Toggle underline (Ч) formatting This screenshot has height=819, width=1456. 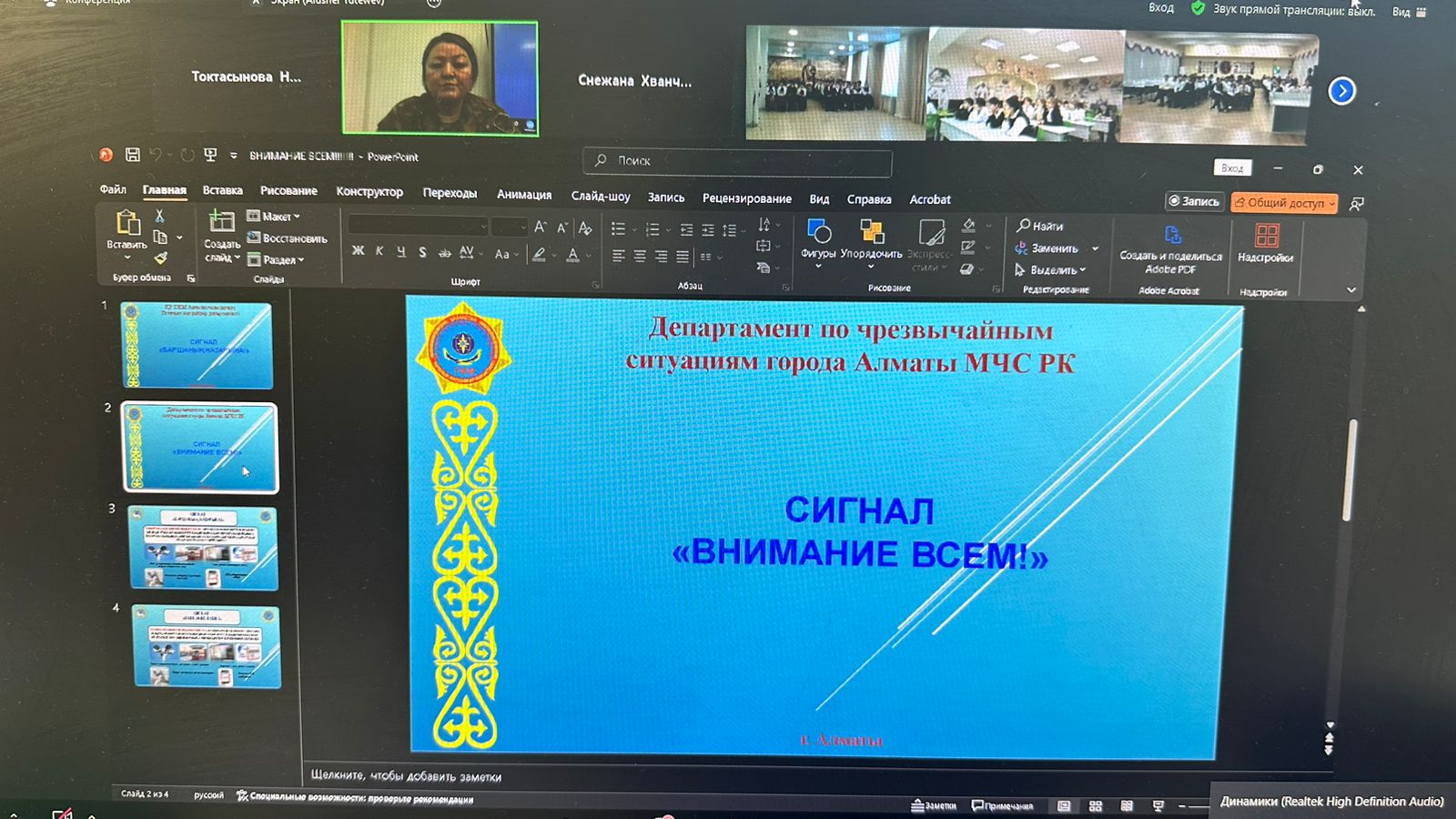401,252
